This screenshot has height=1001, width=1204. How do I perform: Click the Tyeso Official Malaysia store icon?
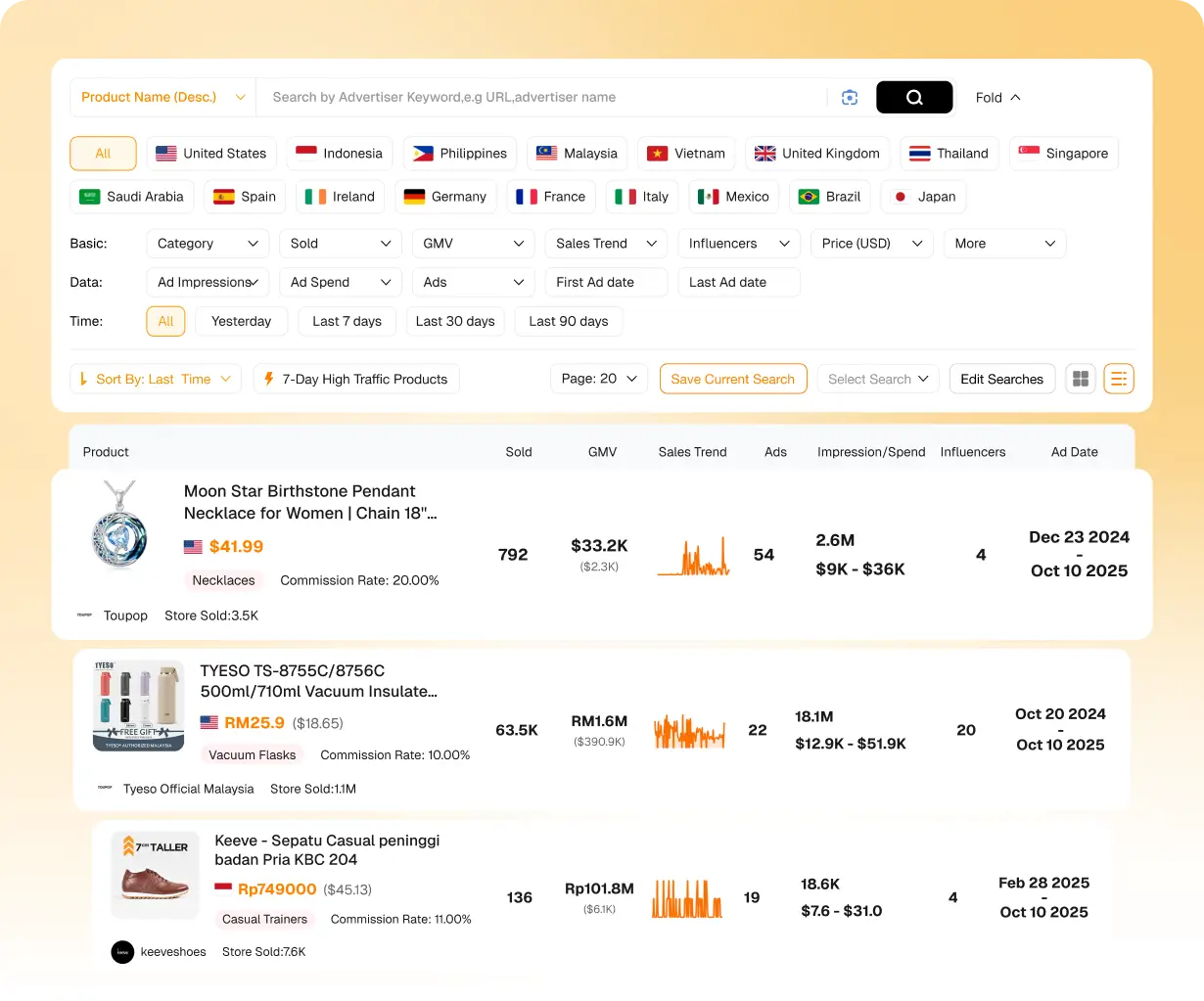pyautogui.click(x=104, y=788)
